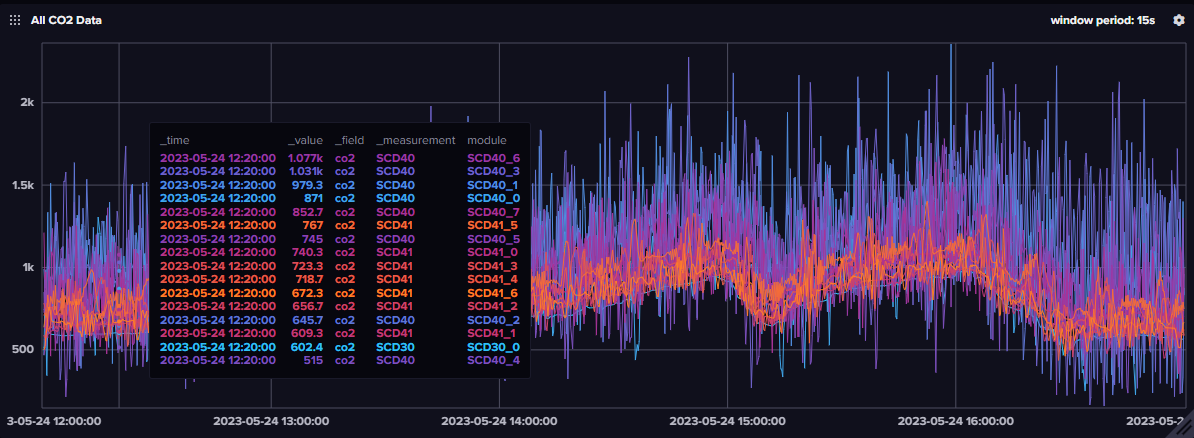Click the 2023-05-24 13:00:00 x-axis label
This screenshot has width=1194, height=438.
pyautogui.click(x=271, y=421)
